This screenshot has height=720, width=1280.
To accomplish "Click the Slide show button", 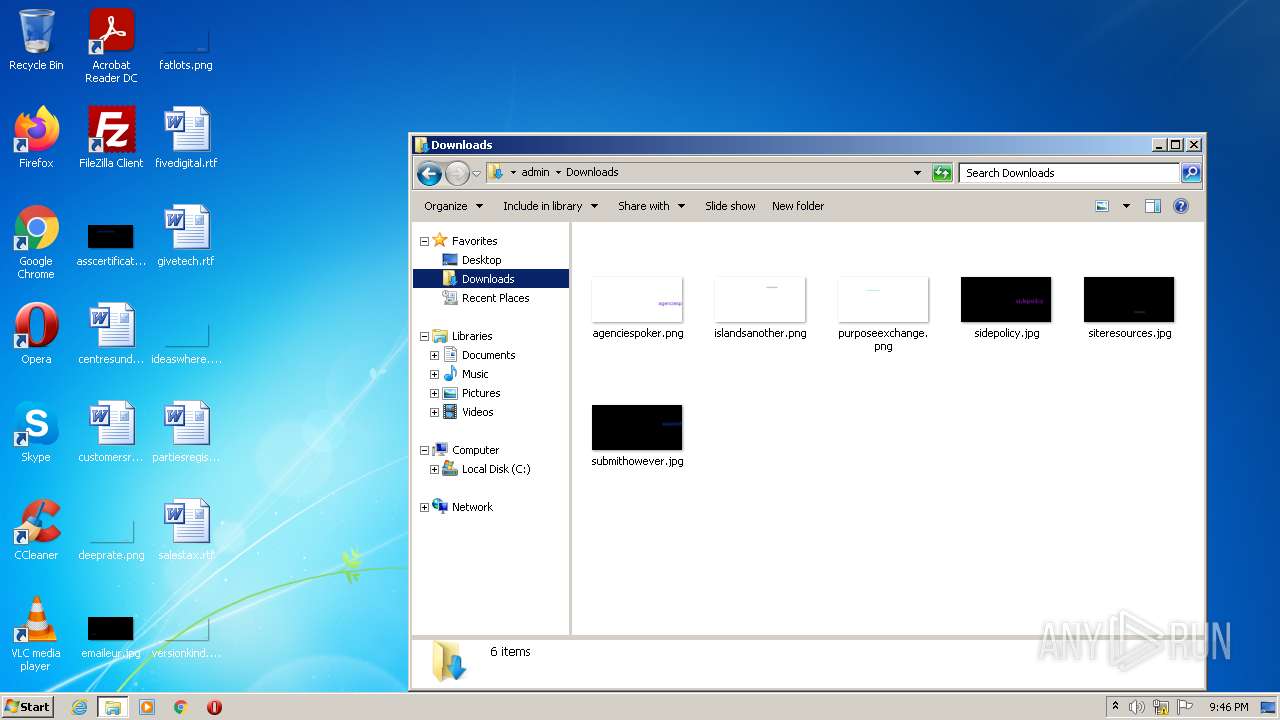I will (730, 206).
